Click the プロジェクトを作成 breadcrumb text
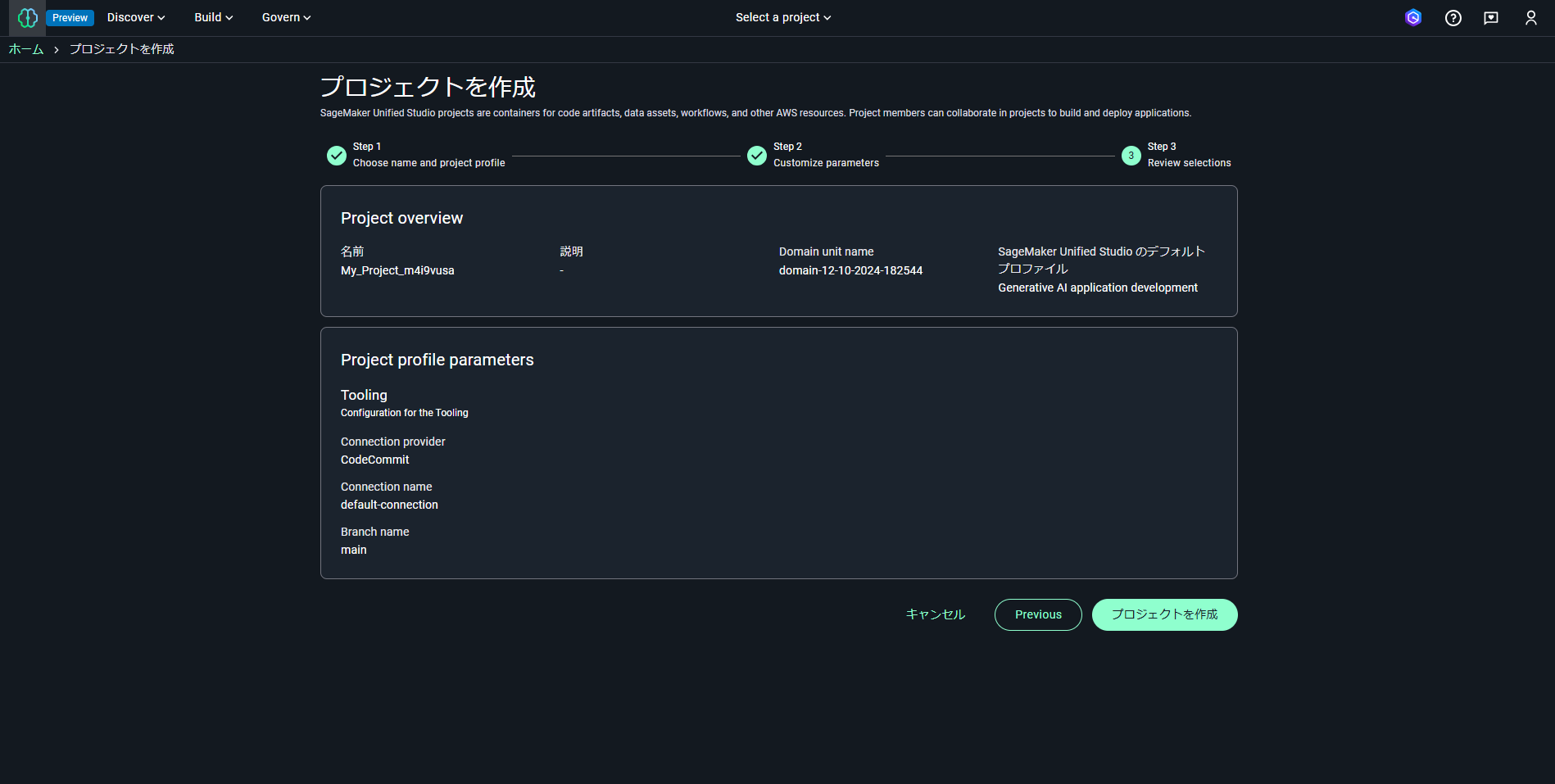 [121, 49]
